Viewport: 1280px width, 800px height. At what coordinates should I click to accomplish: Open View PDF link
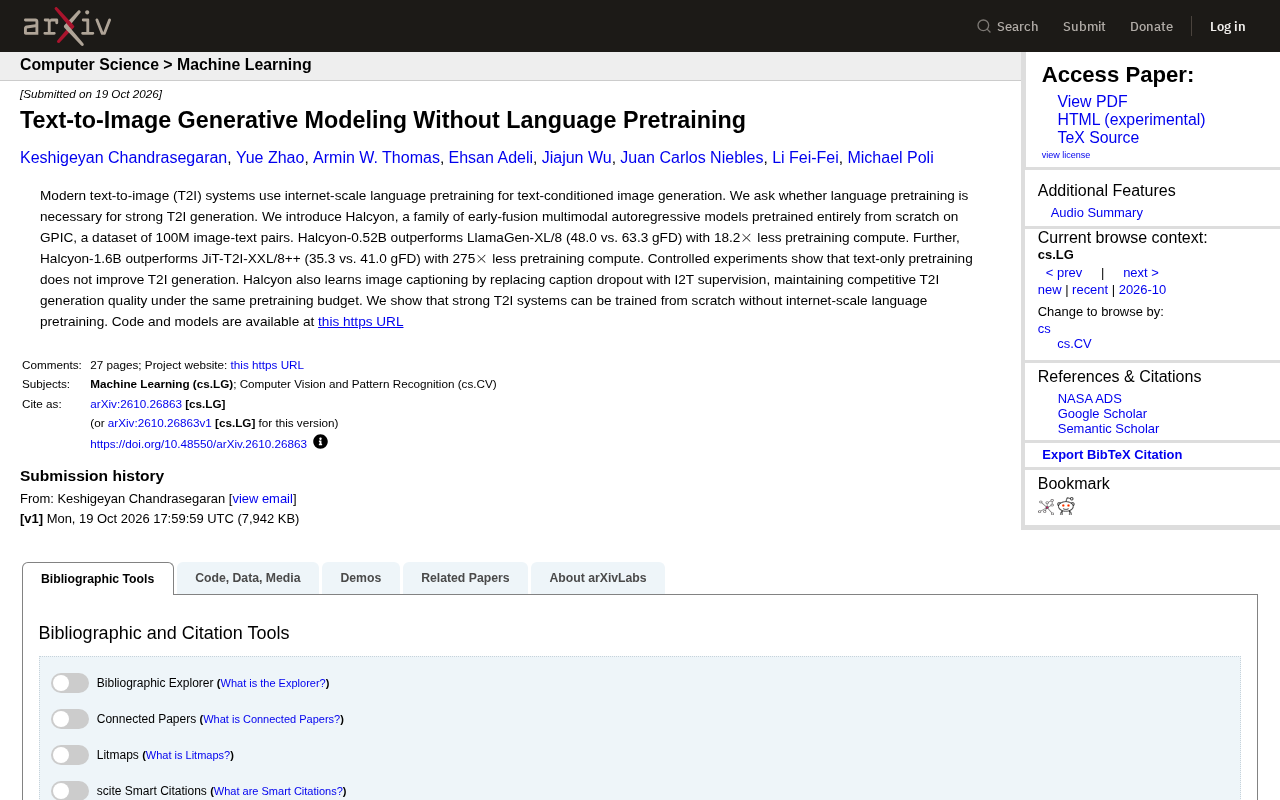tap(1092, 102)
